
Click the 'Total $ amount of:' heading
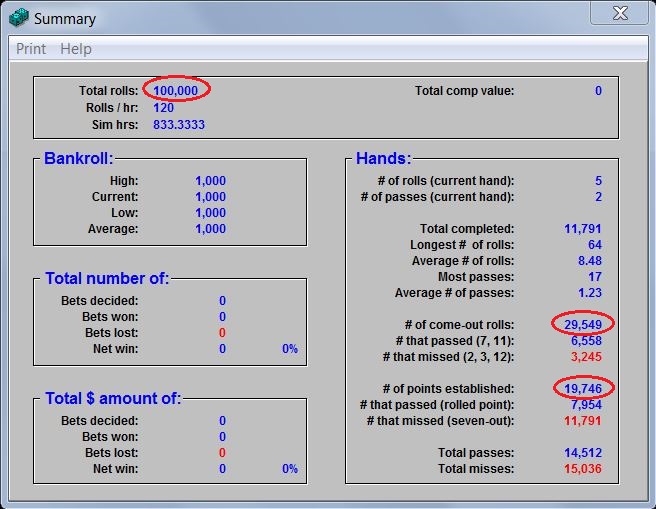click(113, 398)
